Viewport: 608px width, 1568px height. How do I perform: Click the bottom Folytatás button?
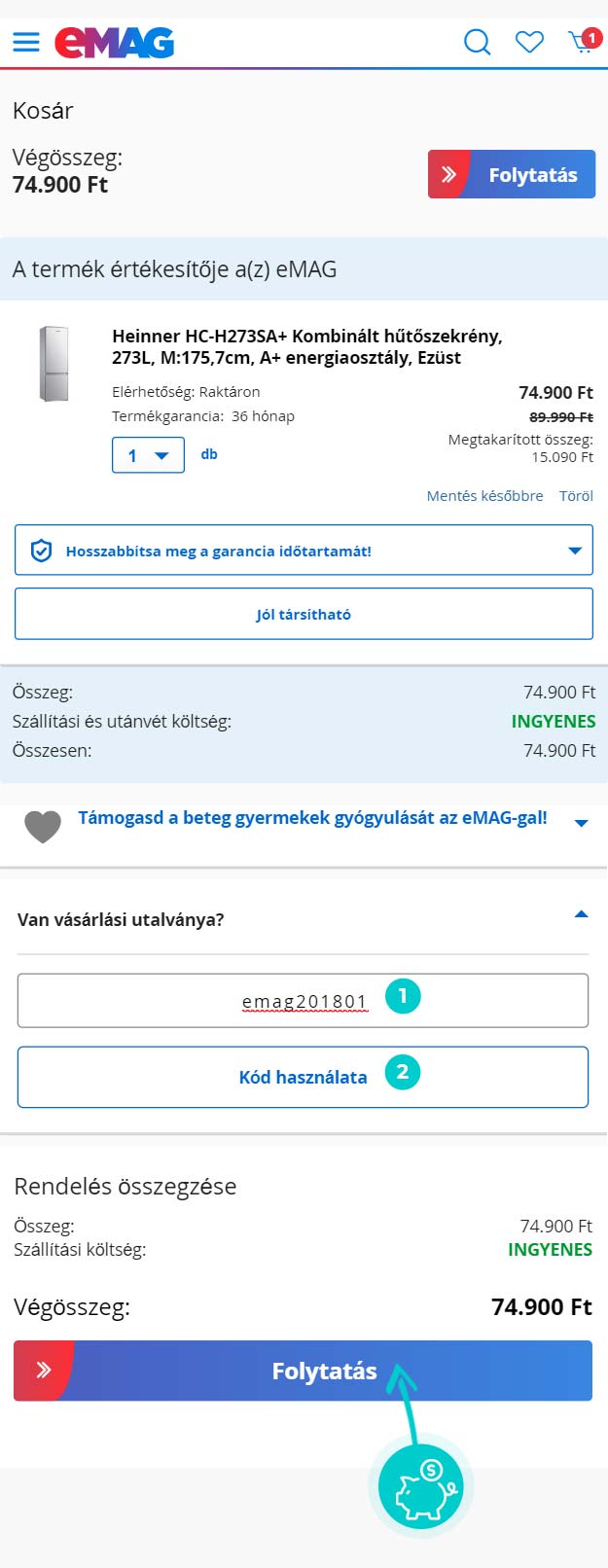click(x=303, y=1371)
